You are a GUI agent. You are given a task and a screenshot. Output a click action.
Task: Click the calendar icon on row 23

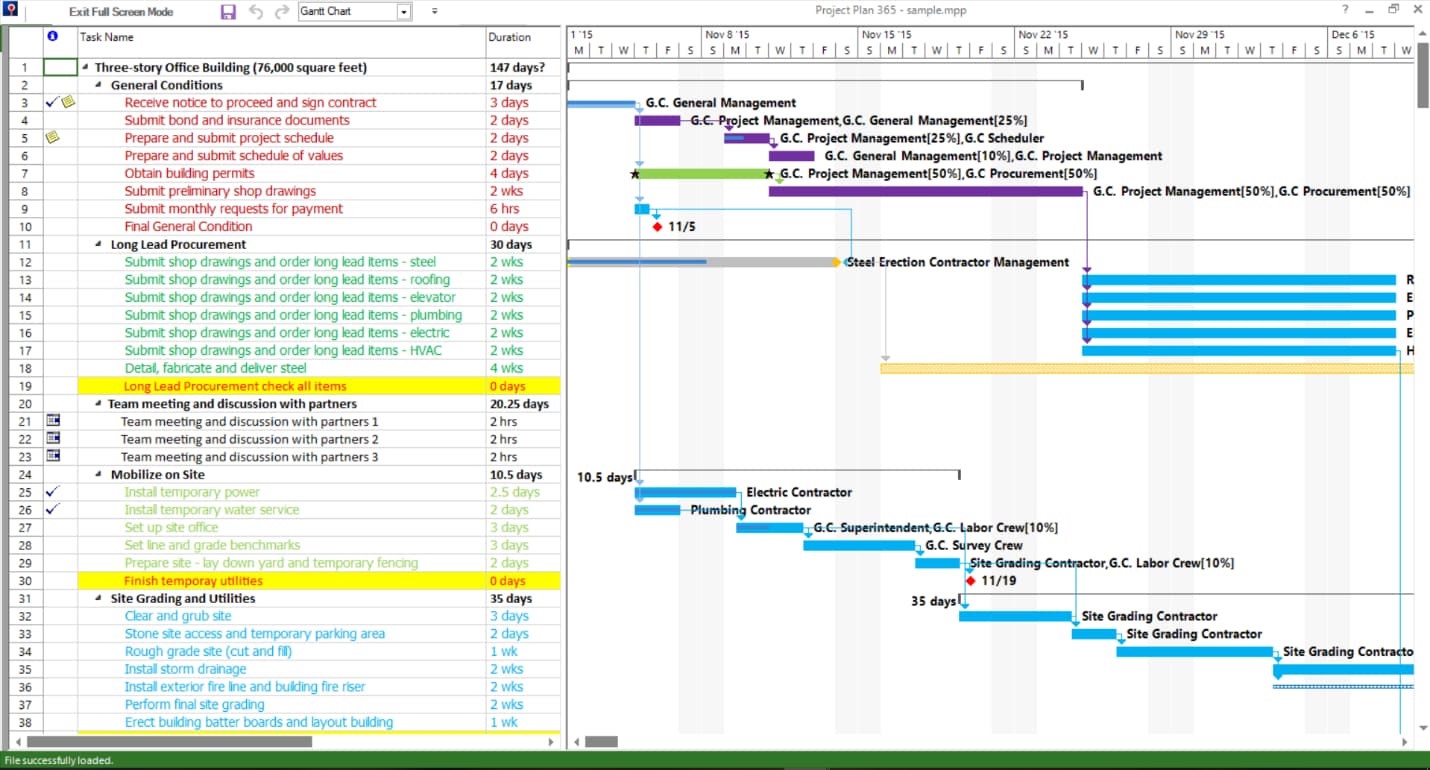pos(53,456)
